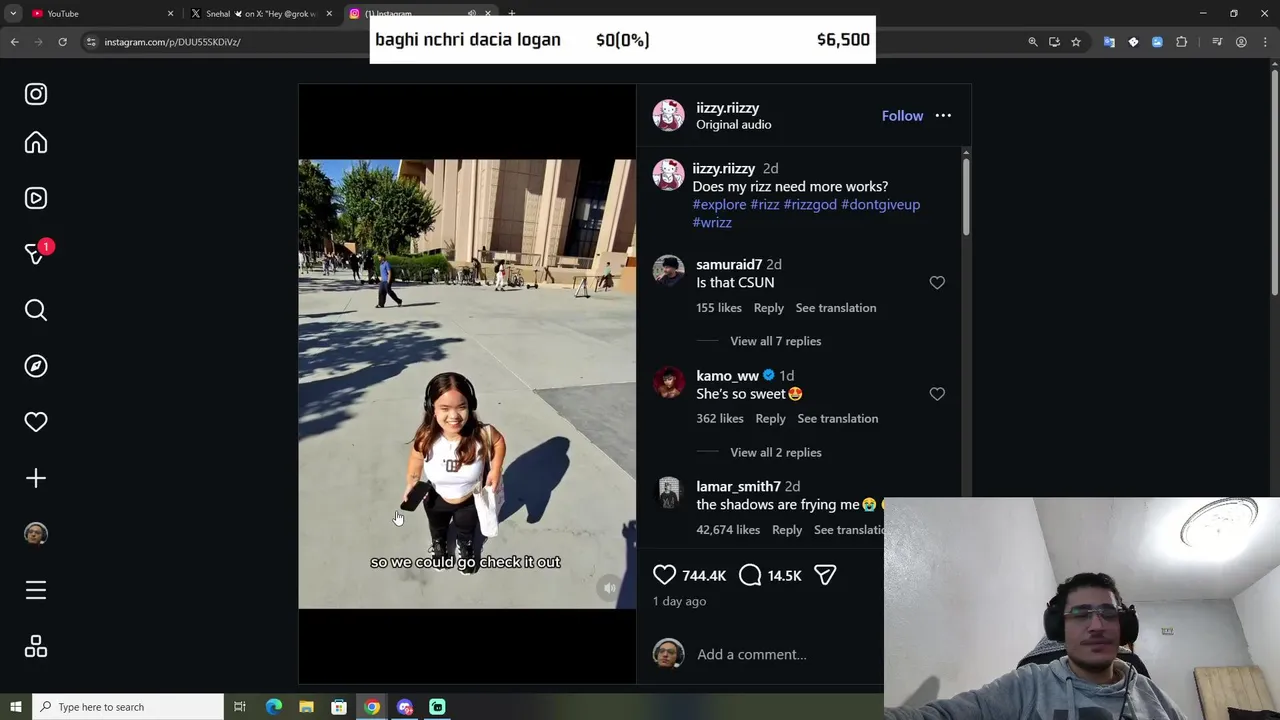The height and width of the screenshot is (720, 1280).
Task: Bookmark this page with star icon
Action: [x=1076, y=42]
